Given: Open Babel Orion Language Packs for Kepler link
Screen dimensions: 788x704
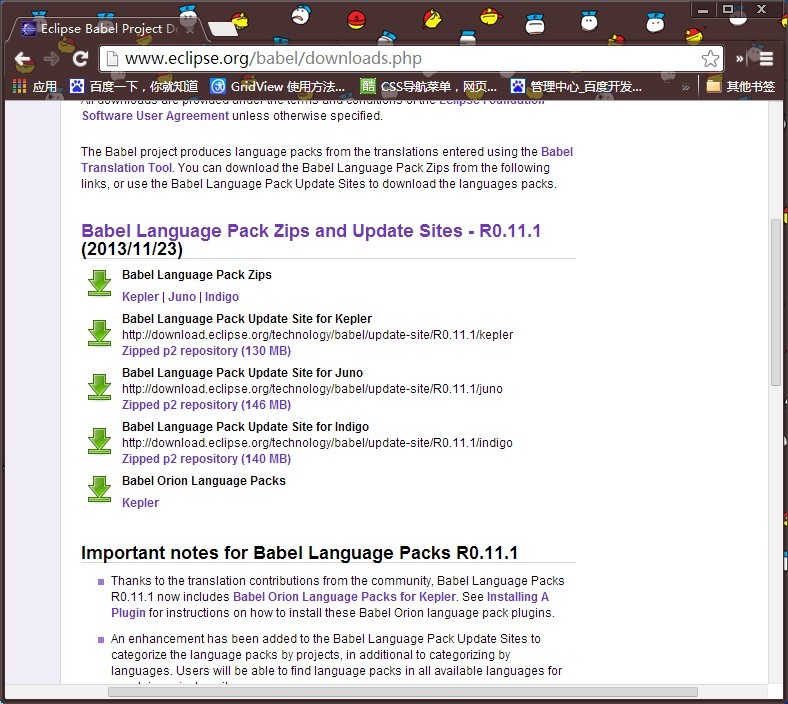Looking at the screenshot, I should point(344,597).
